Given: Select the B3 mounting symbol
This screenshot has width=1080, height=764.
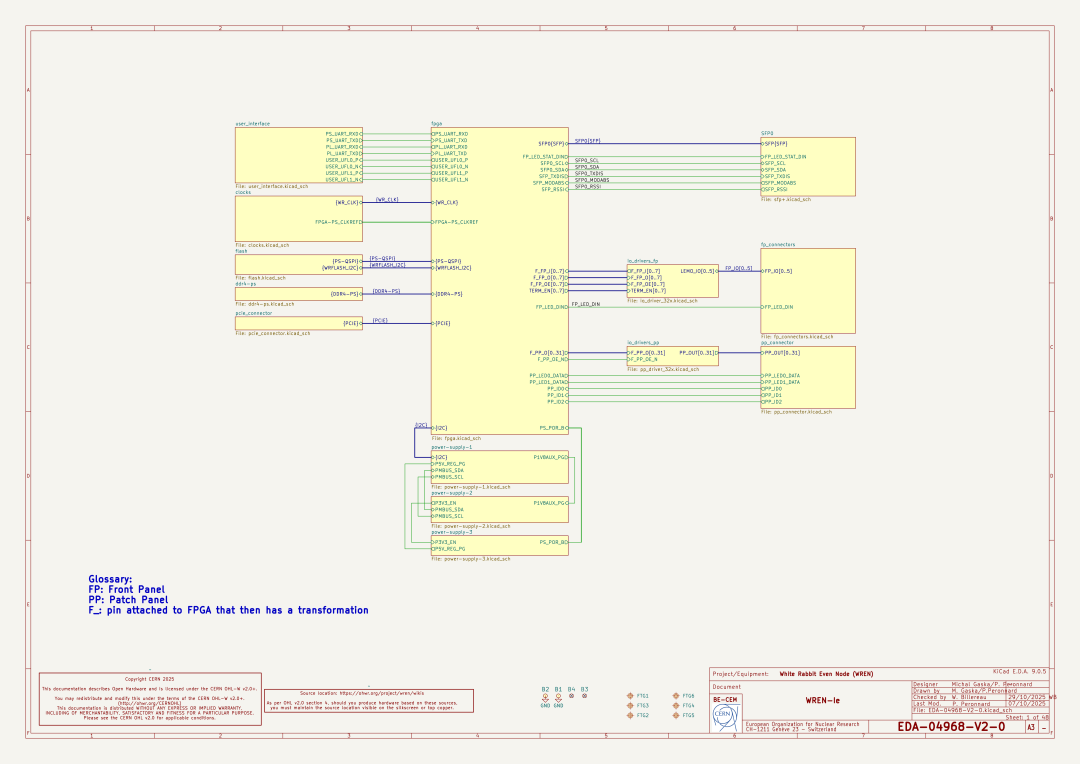Looking at the screenshot, I should tap(584, 696).
